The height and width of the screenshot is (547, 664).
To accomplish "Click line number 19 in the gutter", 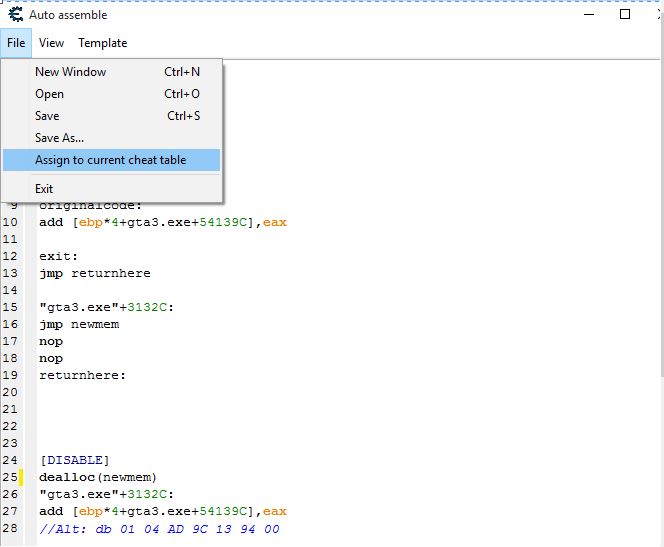I will pos(11,376).
